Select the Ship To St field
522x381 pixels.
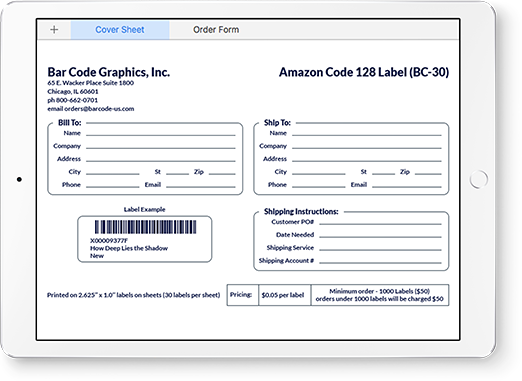[383, 172]
